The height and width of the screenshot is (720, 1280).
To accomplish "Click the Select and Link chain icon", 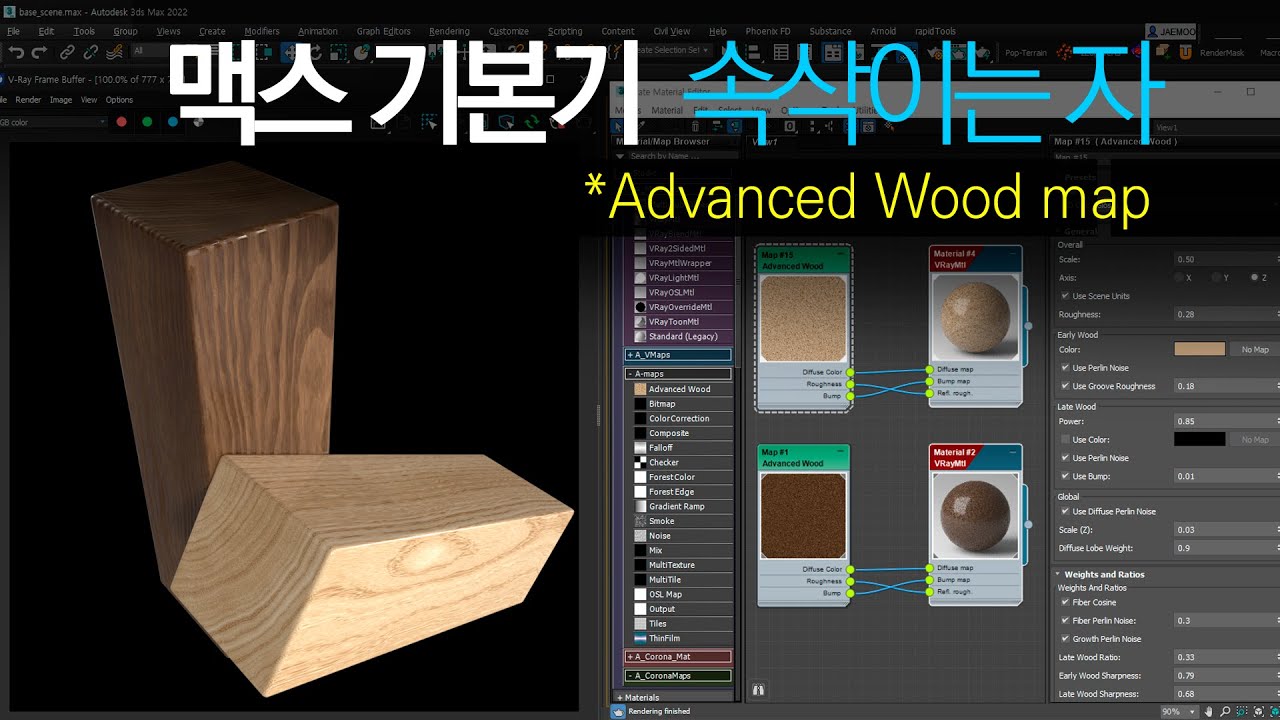I will tap(67, 51).
